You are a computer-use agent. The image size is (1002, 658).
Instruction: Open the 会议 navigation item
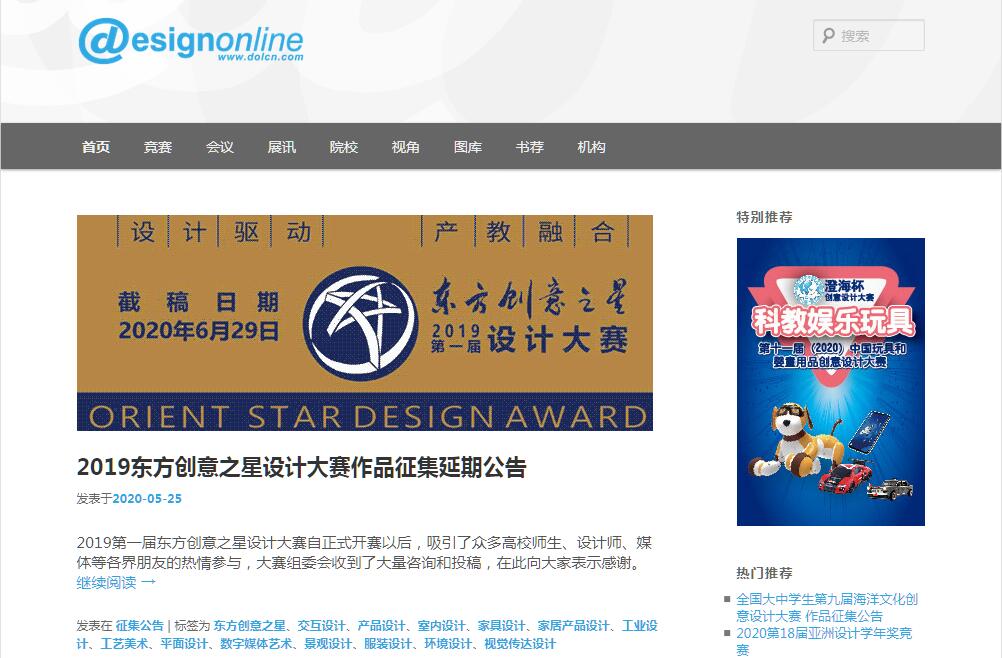[x=220, y=147]
